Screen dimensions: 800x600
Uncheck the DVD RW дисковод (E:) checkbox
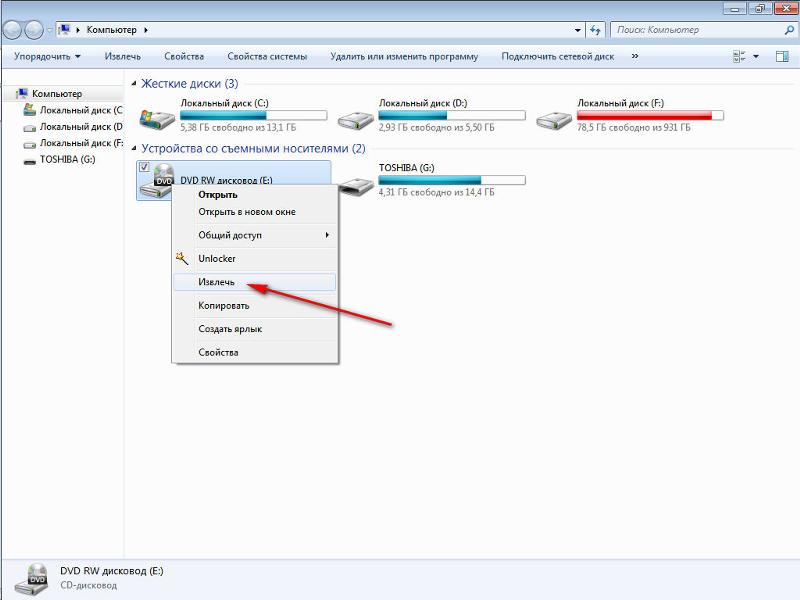144,167
